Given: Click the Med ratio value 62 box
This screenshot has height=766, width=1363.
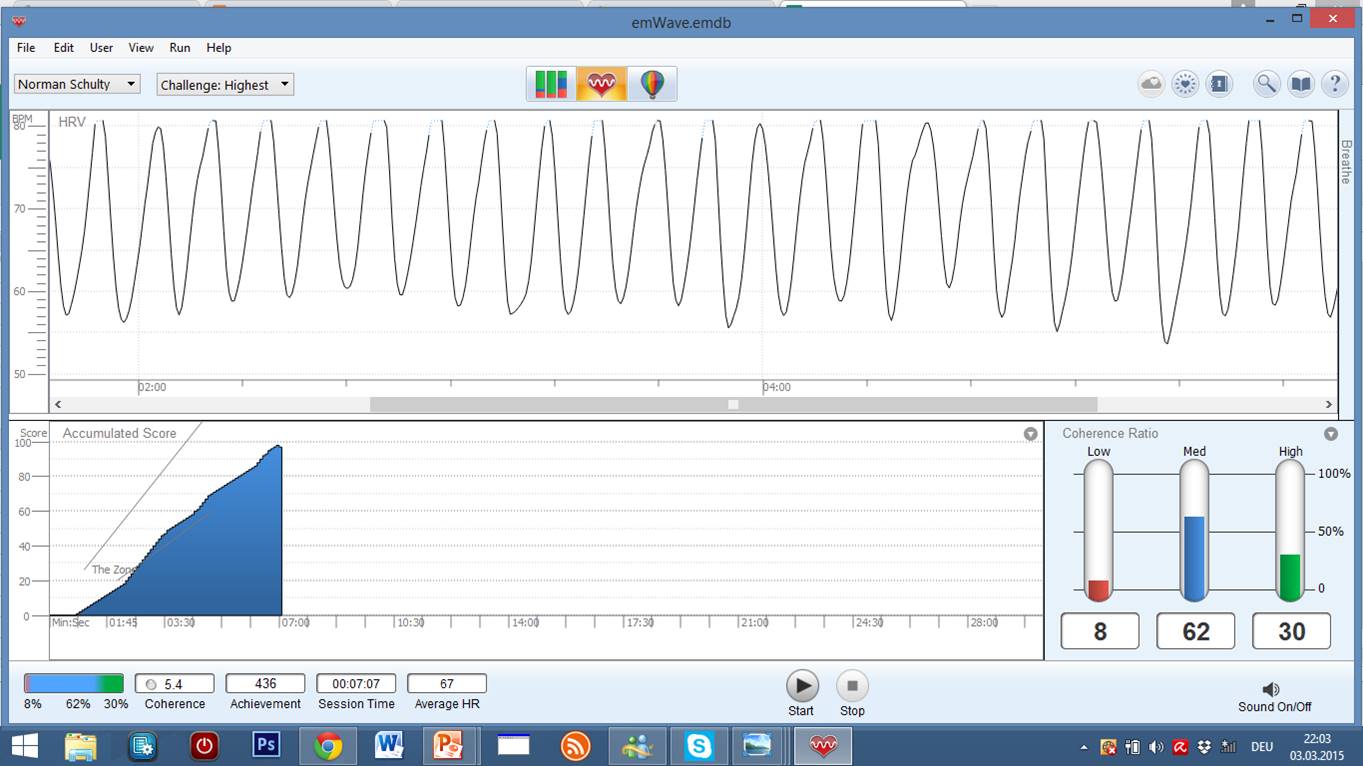Looking at the screenshot, I should pyautogui.click(x=1196, y=631).
